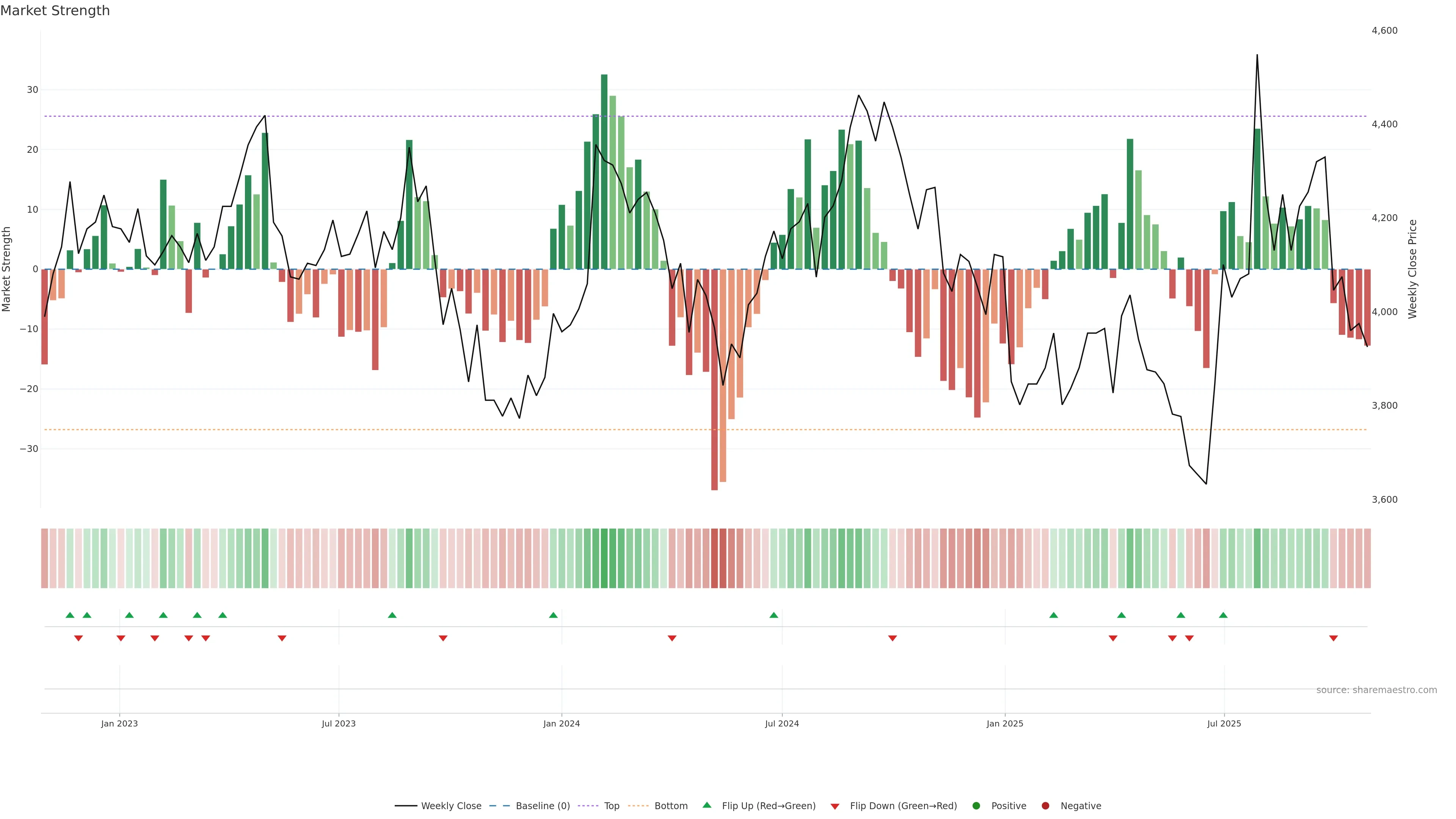
Task: Click the dark red Negative legend circle
Action: (x=1045, y=805)
